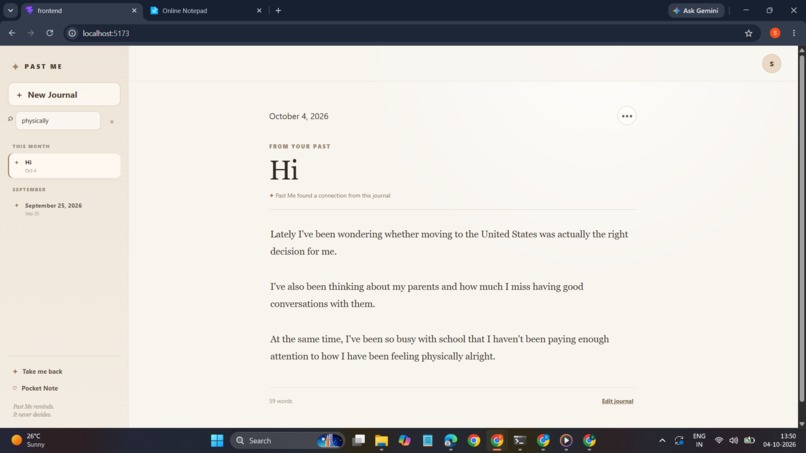806x453 pixels.
Task: Click the ENG IN language indicator
Action: pos(699,441)
